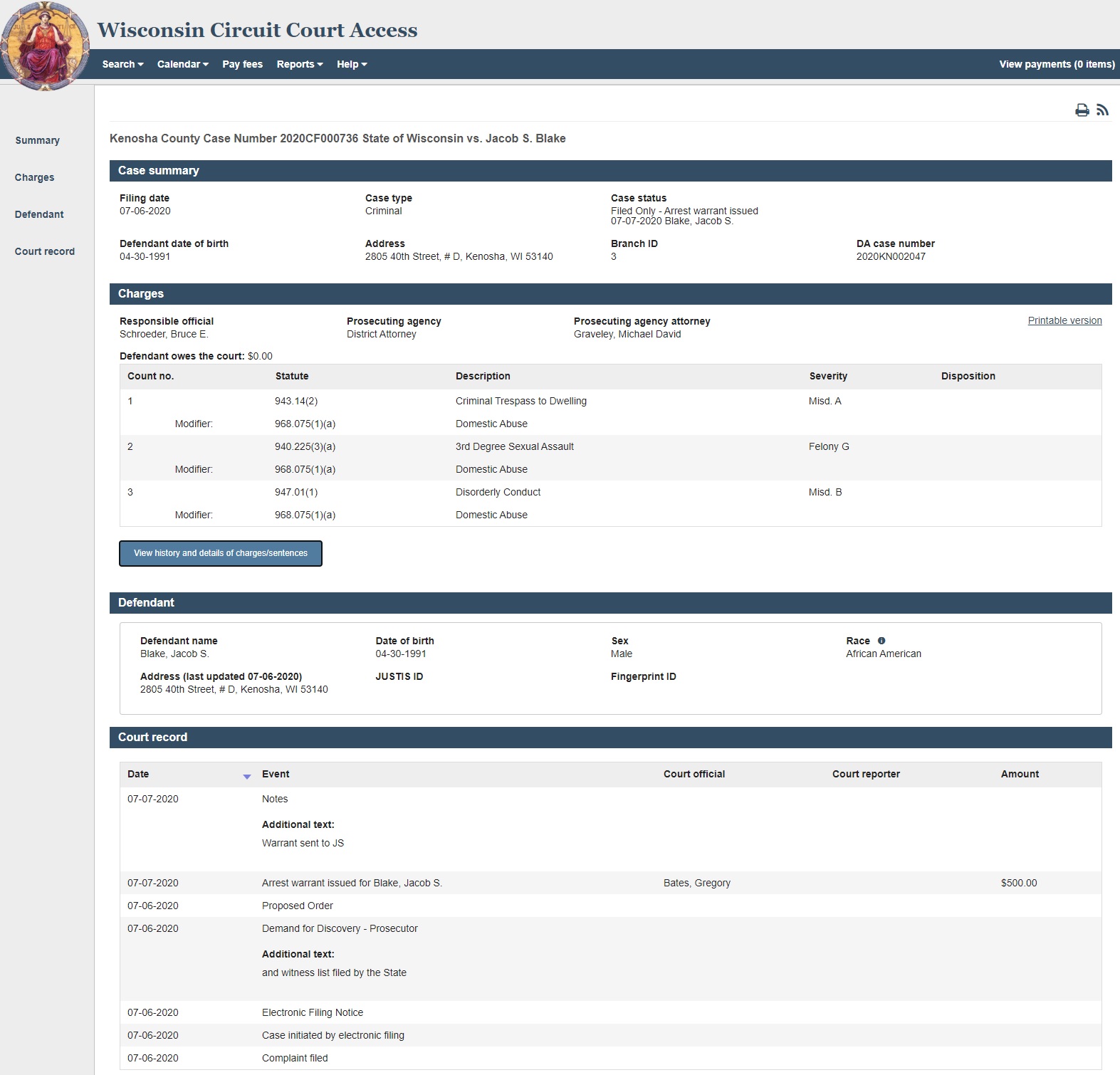Click Misd. A severity cell

(825, 401)
